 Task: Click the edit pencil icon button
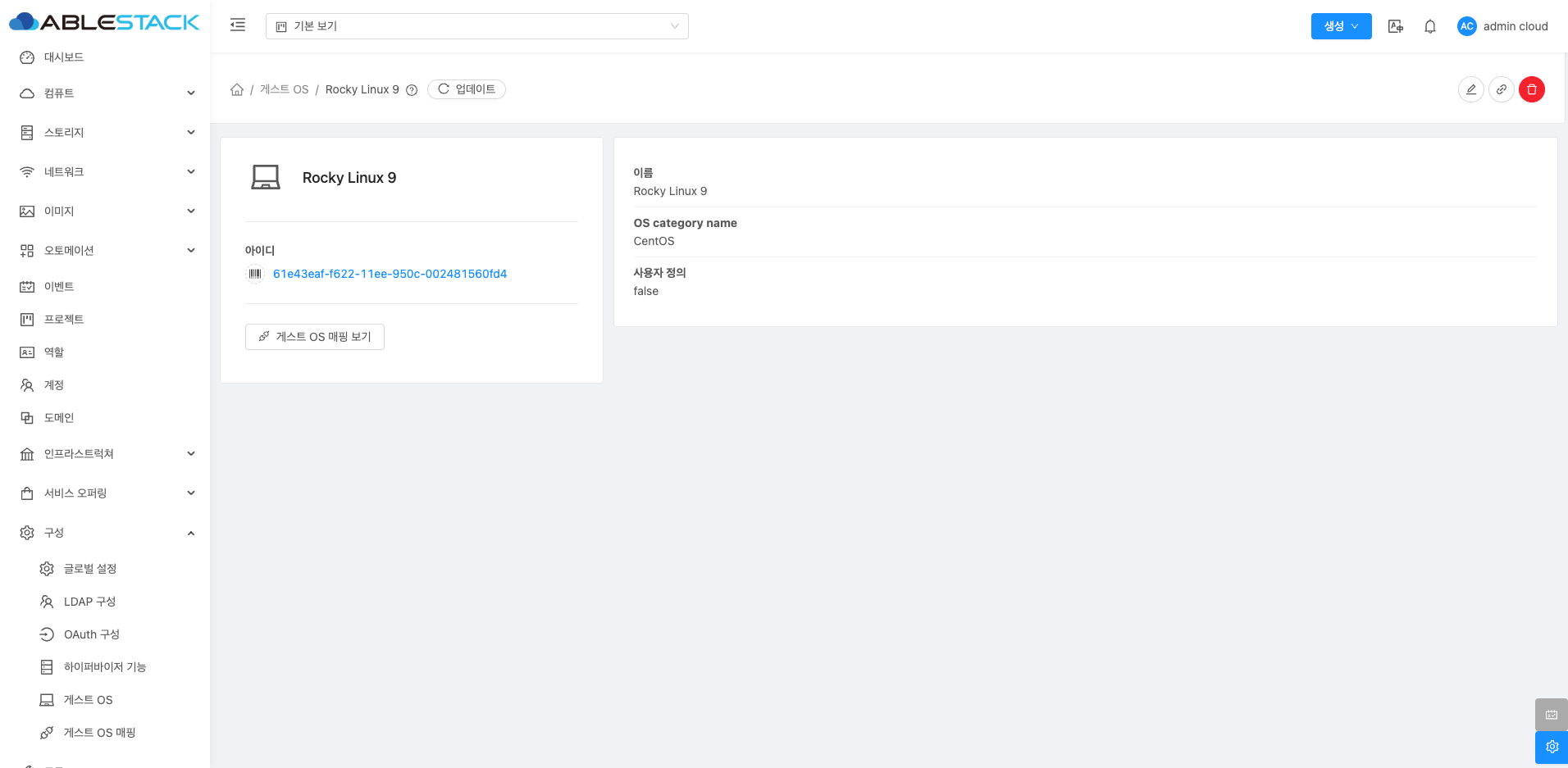pyautogui.click(x=1471, y=89)
